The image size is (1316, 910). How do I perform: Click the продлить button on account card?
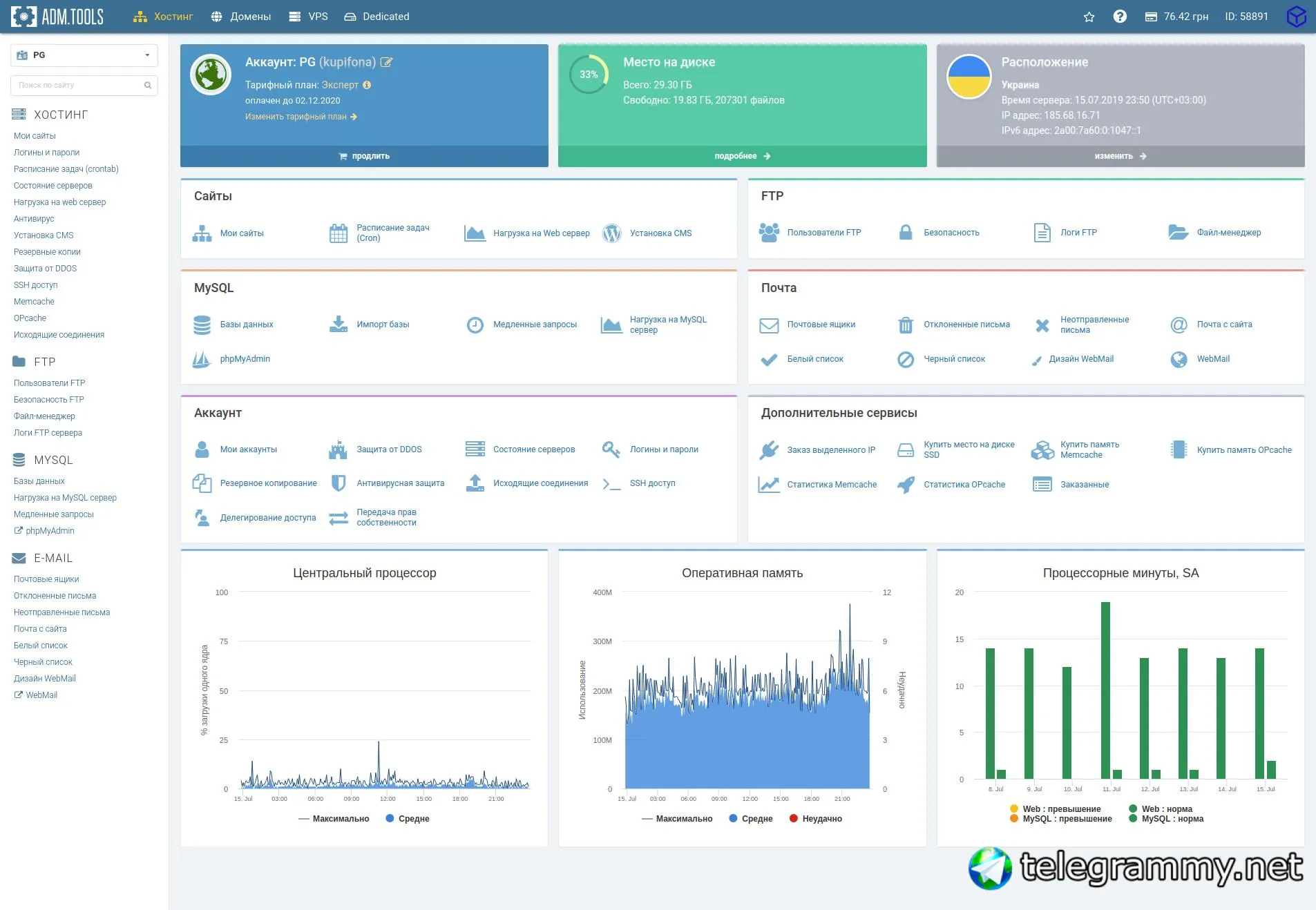364,156
